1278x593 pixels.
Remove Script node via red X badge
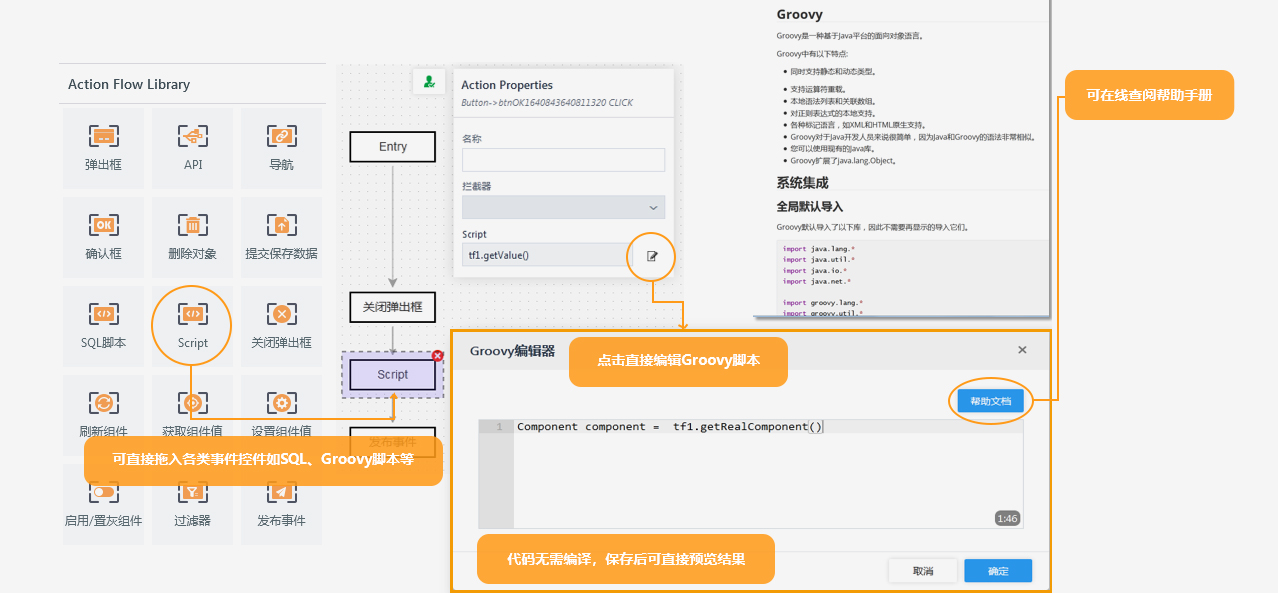tap(437, 355)
